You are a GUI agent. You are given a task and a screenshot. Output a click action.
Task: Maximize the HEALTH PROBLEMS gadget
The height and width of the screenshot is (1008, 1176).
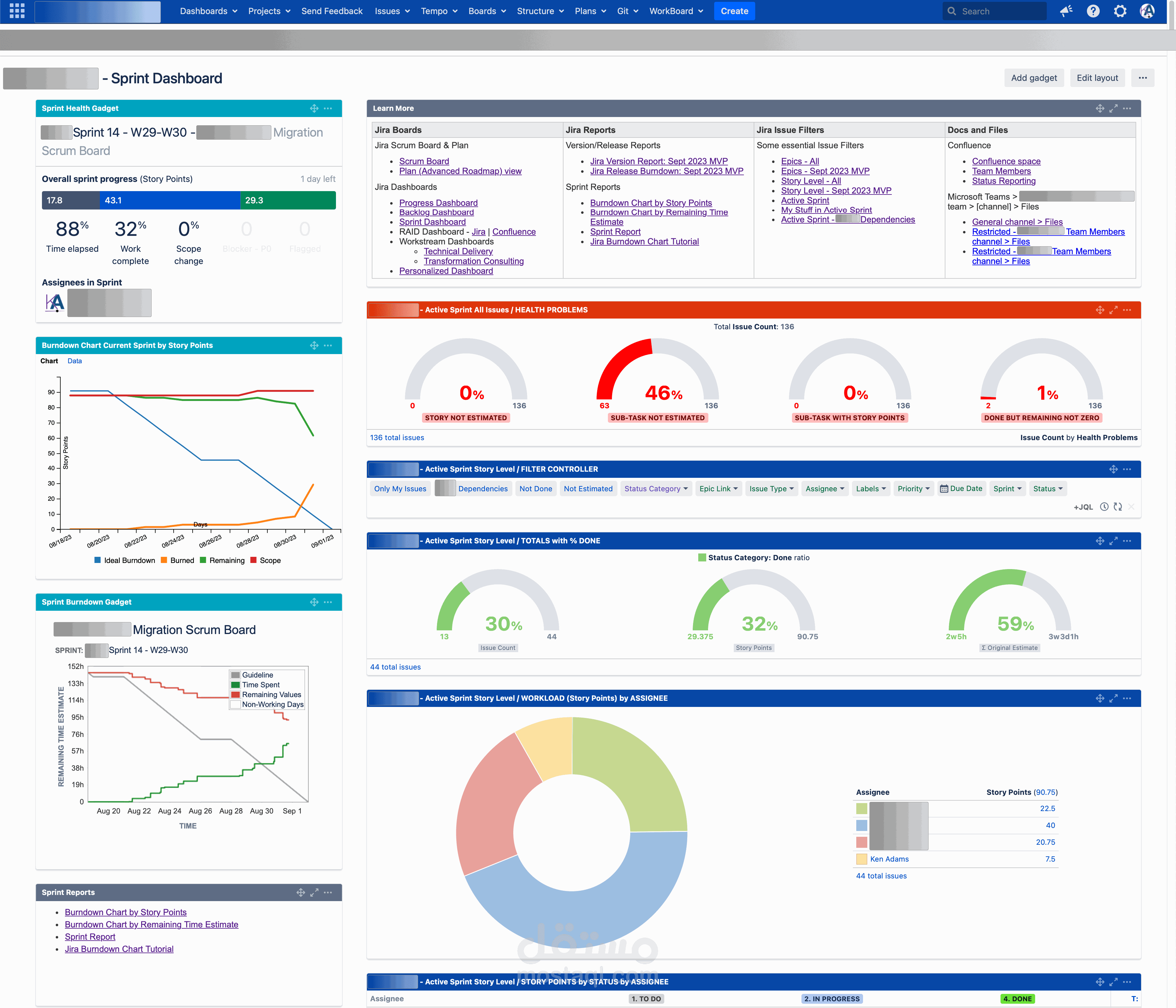1114,310
